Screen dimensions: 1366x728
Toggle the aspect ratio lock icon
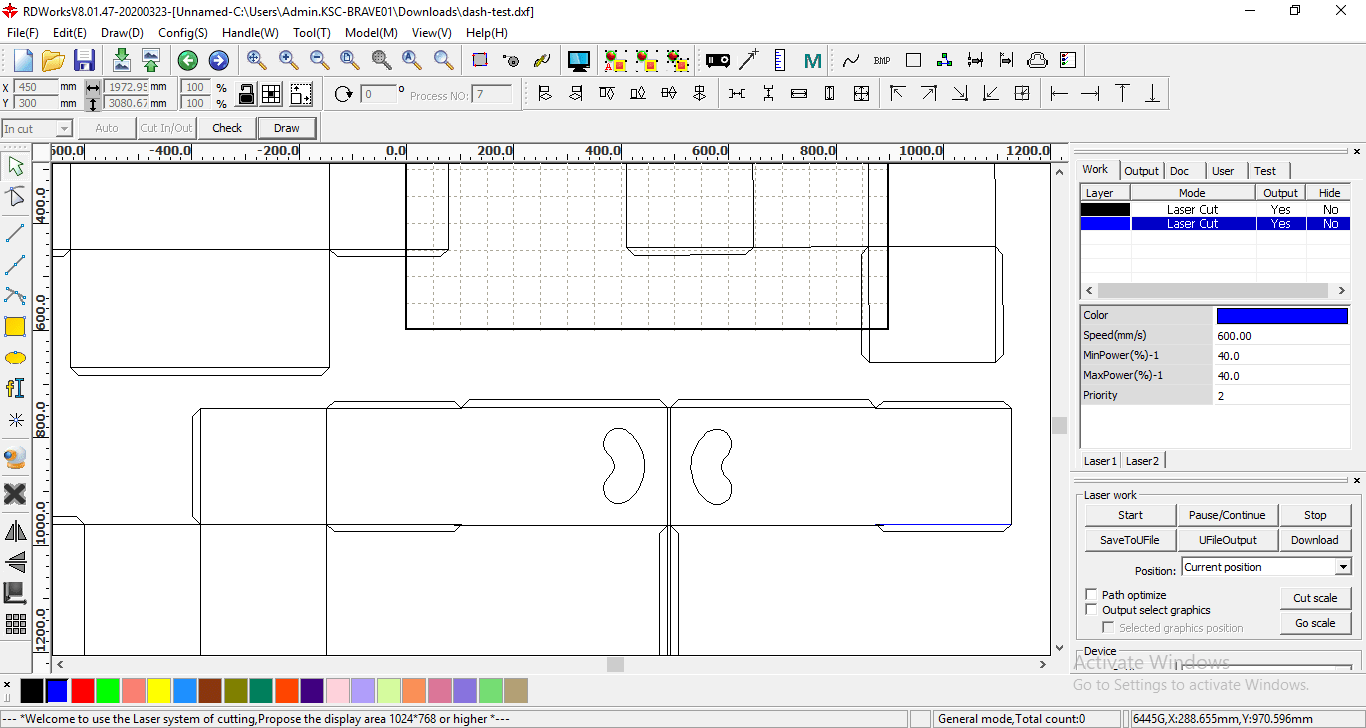pos(245,94)
